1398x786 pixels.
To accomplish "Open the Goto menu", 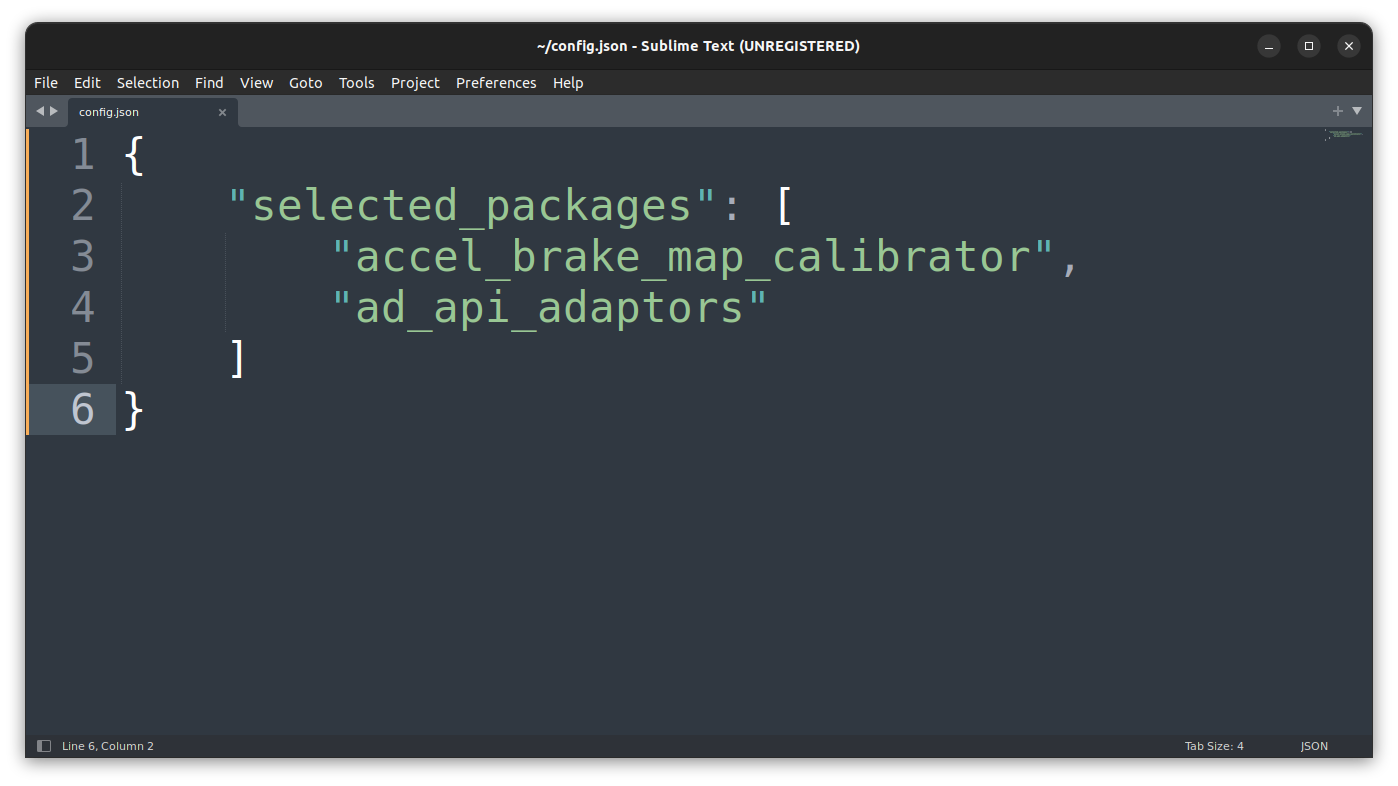I will 305,83.
